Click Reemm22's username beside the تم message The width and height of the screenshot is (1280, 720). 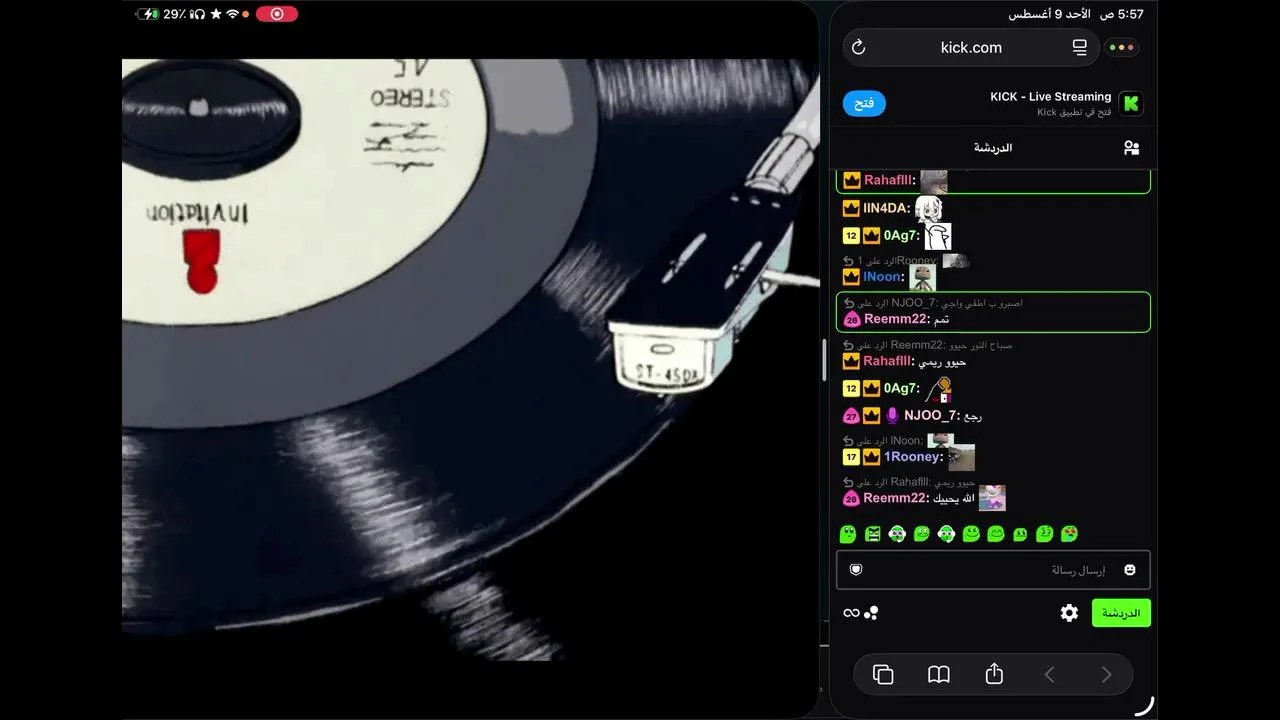pos(895,319)
